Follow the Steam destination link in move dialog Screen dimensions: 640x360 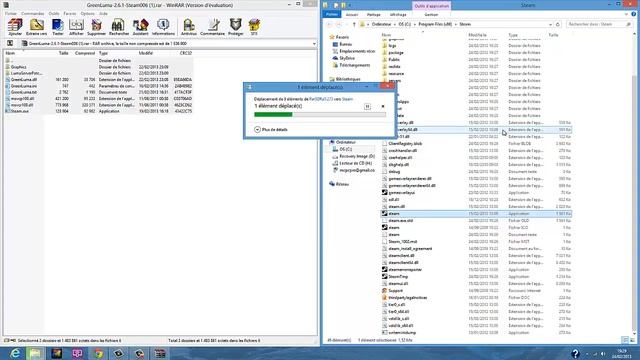click(347, 99)
